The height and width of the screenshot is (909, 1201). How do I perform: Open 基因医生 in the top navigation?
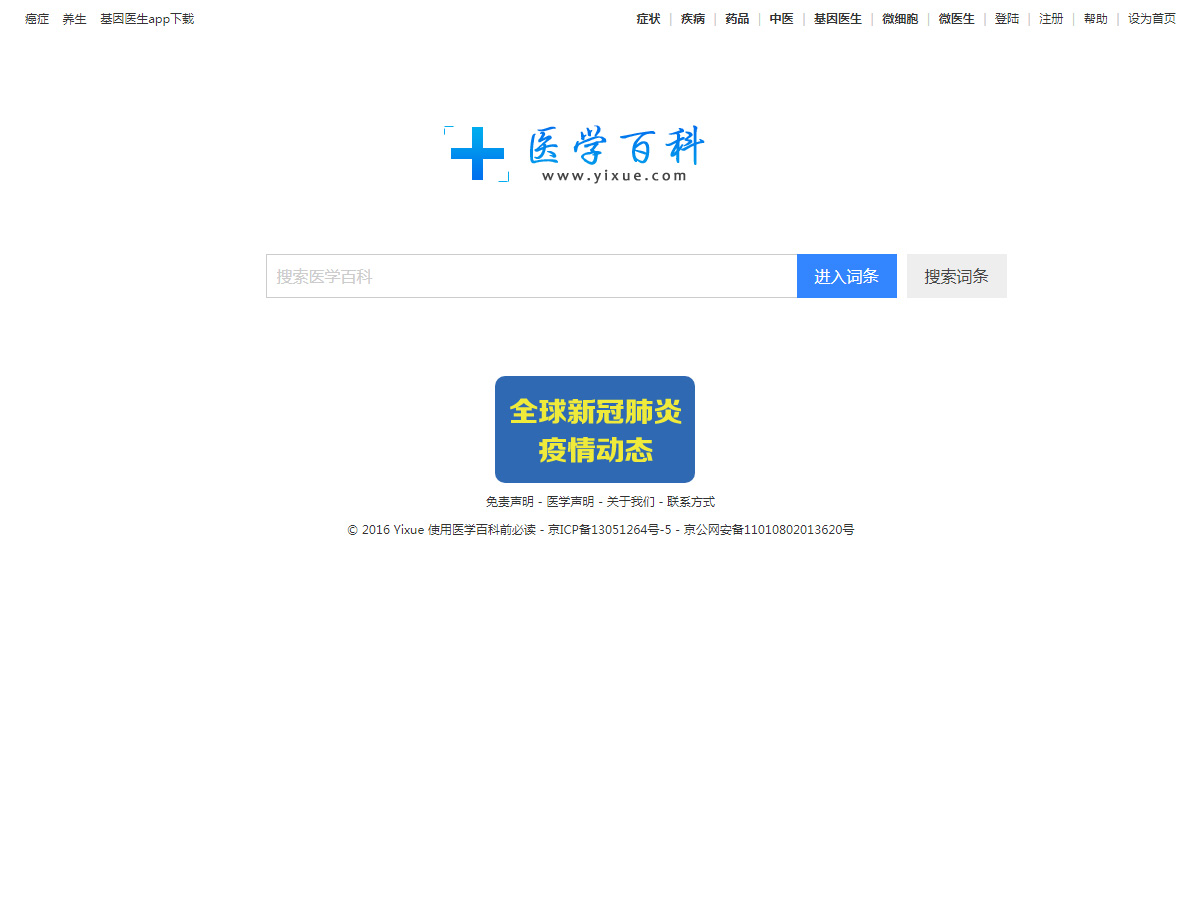pyautogui.click(x=838, y=19)
